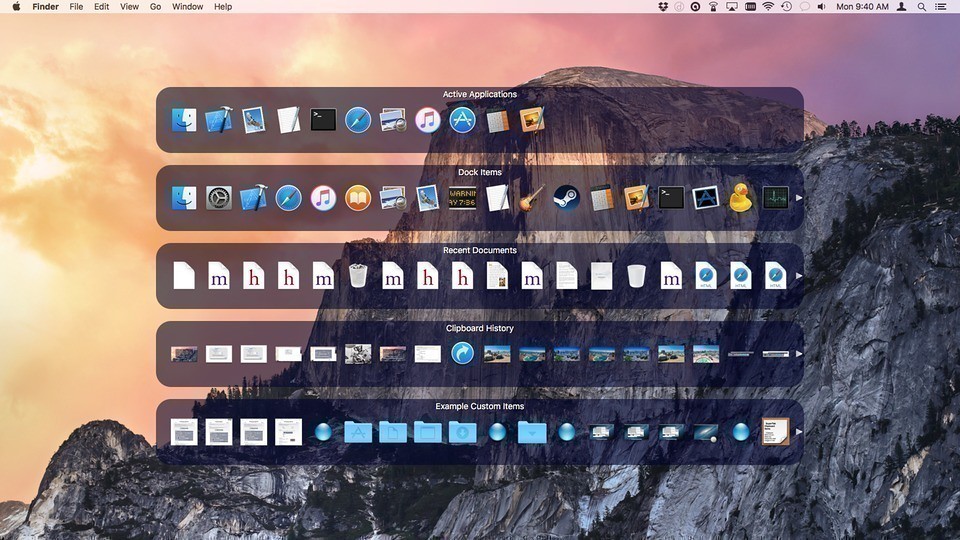Open the Desktop folder in Example Custom Items
The height and width of the screenshot is (540, 960).
pos(427,432)
